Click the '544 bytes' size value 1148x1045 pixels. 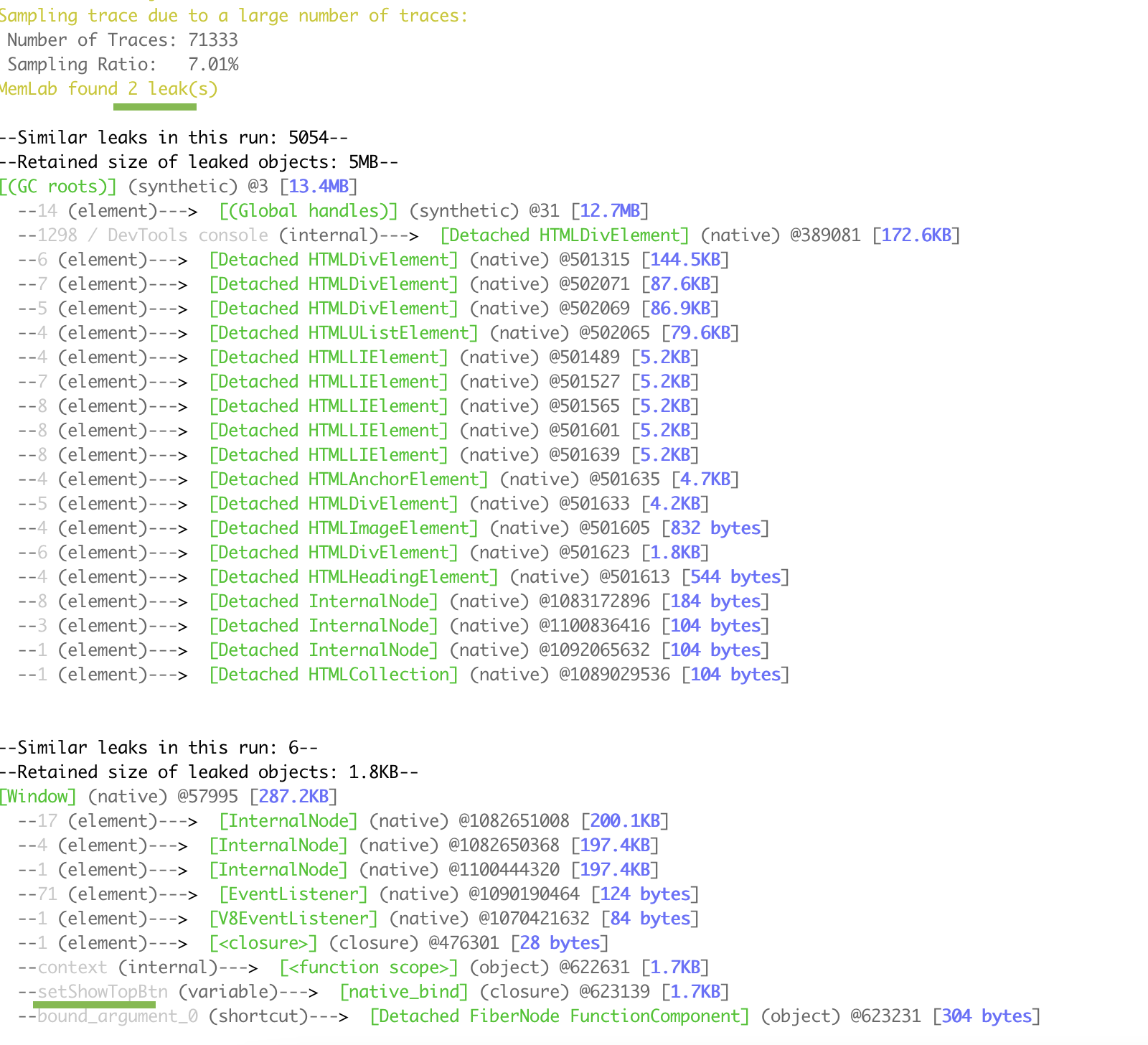point(735,577)
